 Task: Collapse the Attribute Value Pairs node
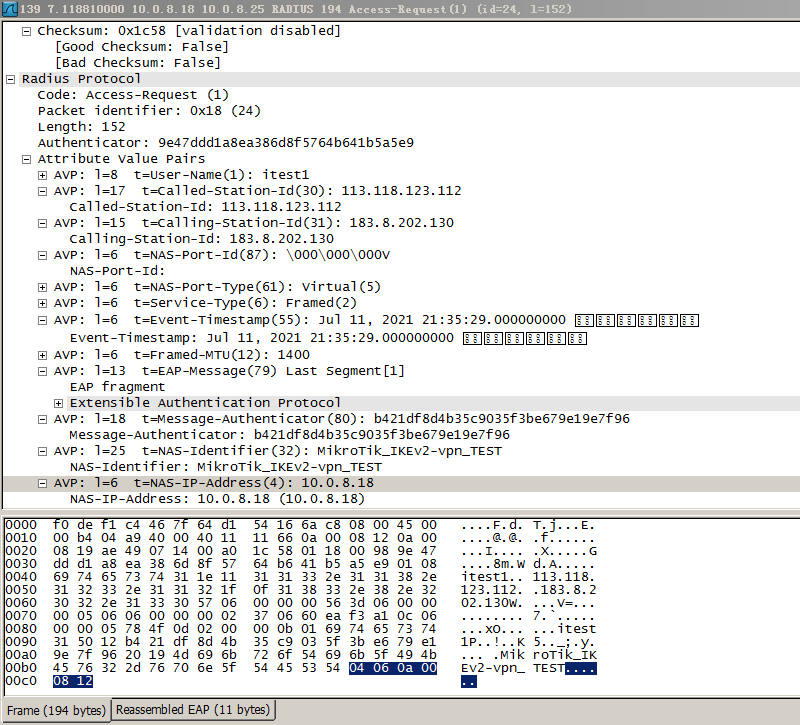[27, 160]
